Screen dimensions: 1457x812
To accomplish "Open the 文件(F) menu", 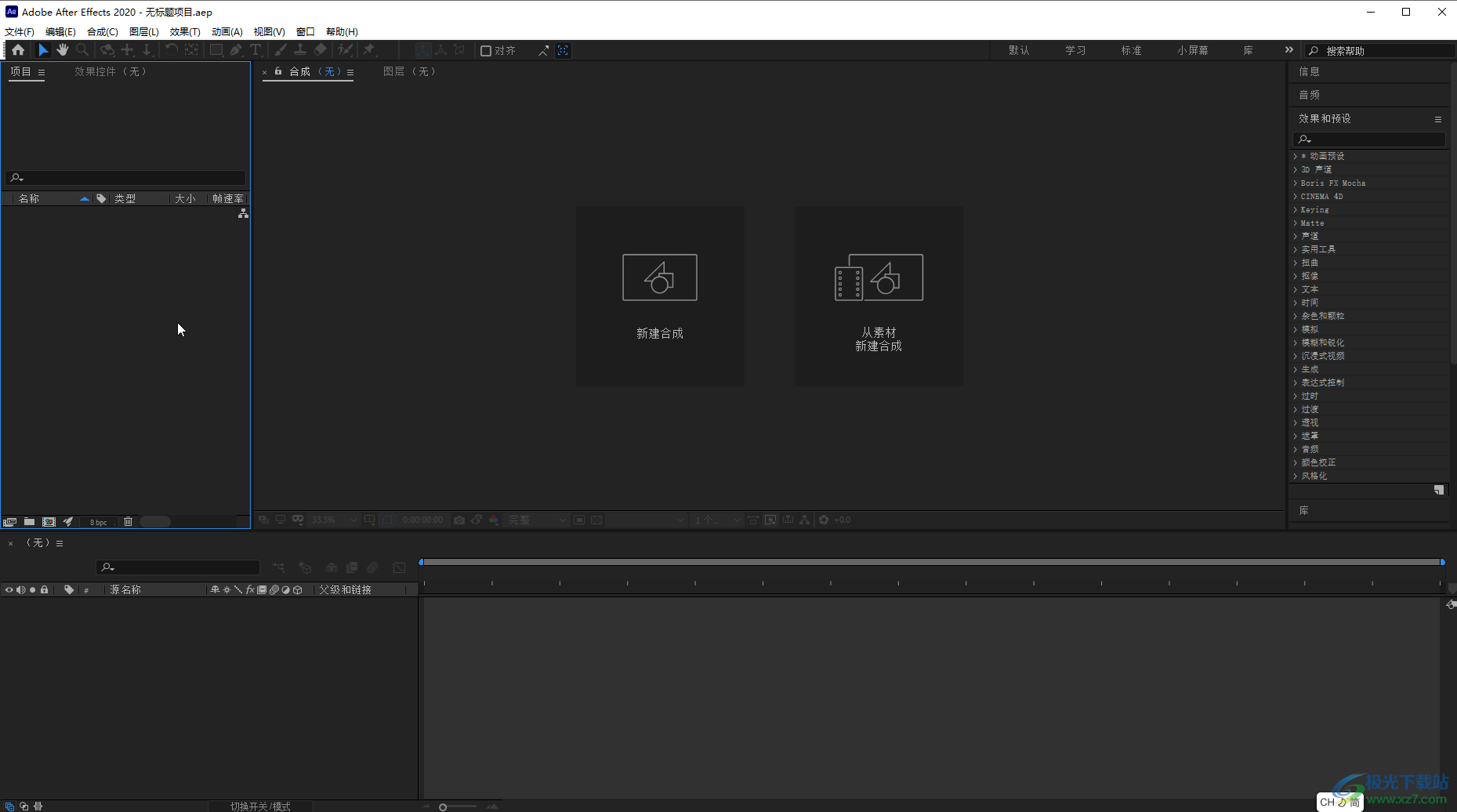I will [x=20, y=31].
